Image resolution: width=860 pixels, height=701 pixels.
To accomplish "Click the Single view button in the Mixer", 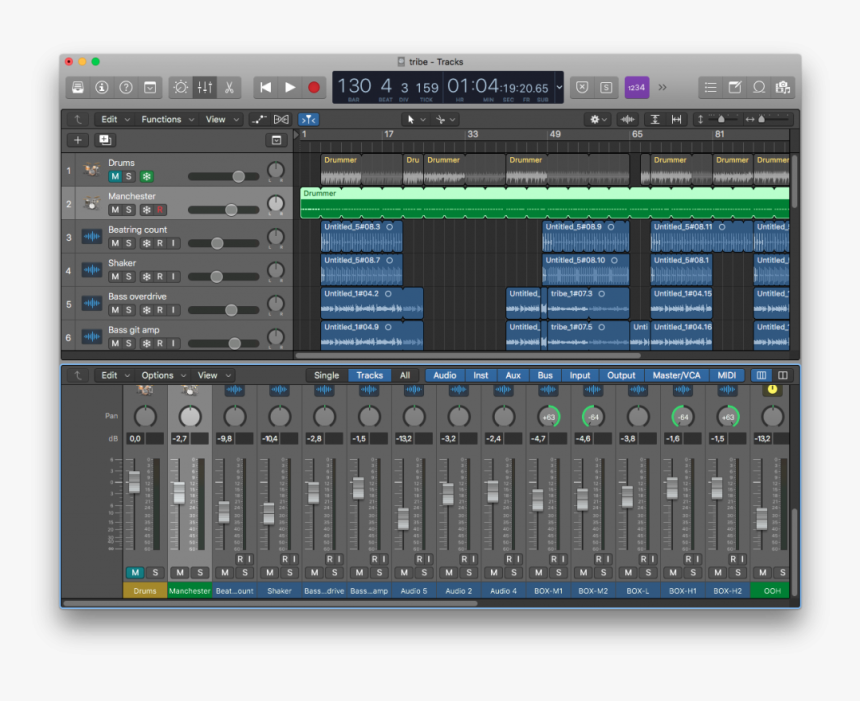I will [326, 375].
